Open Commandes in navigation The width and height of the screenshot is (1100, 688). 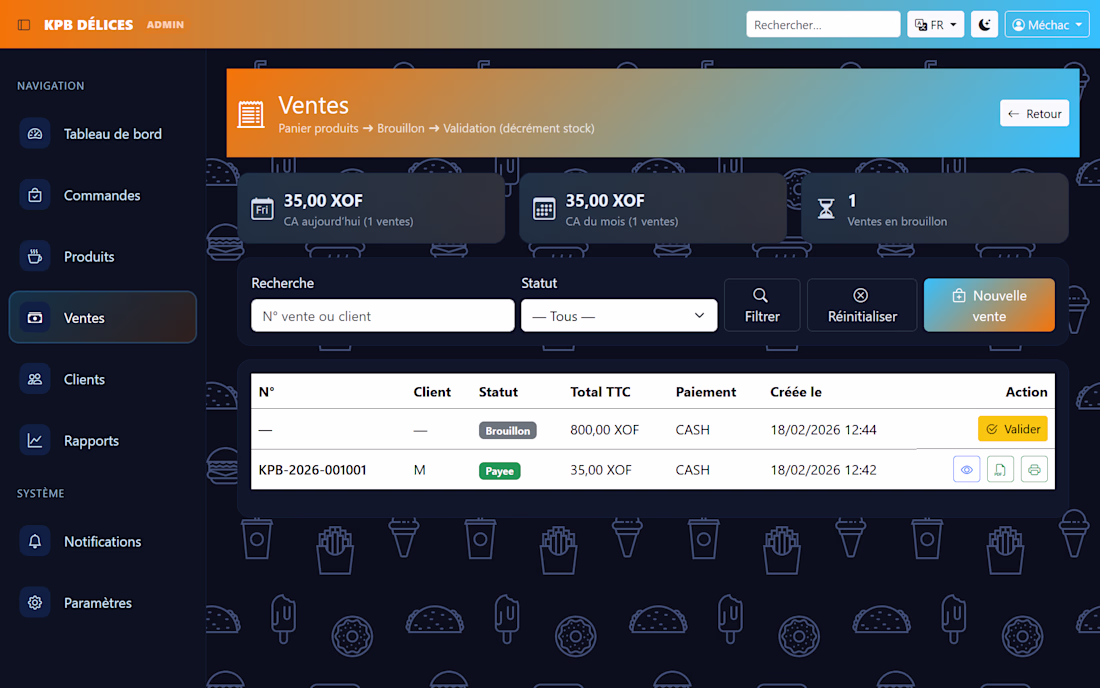tap(102, 195)
